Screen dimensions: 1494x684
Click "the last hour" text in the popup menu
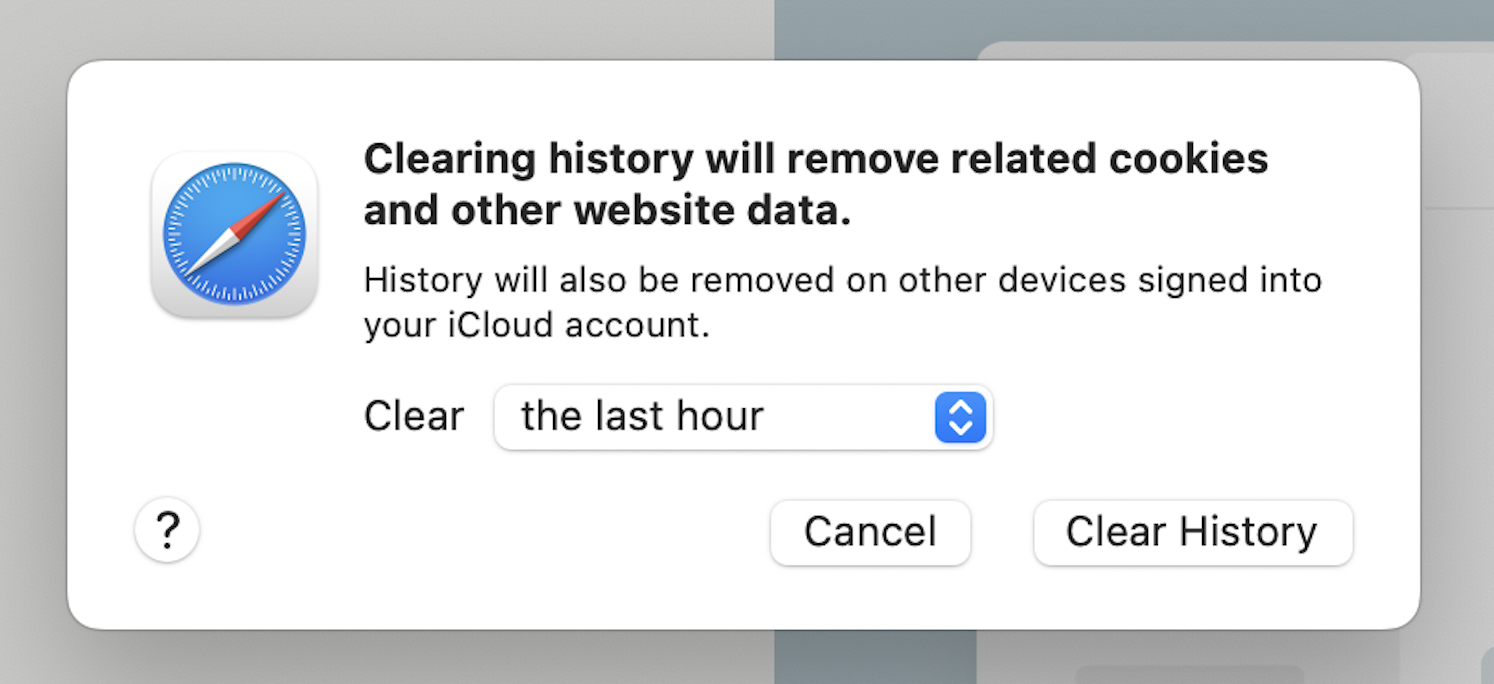click(x=642, y=417)
